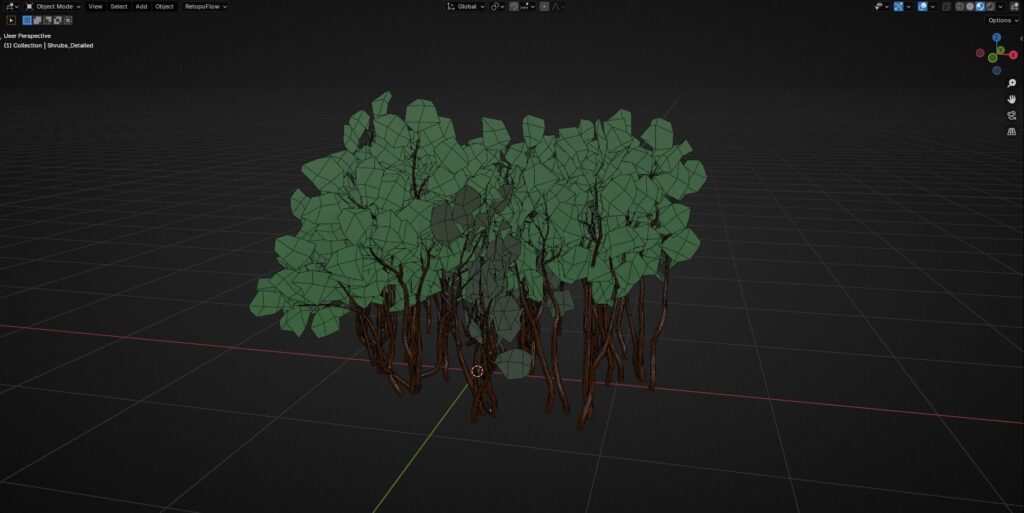Open the Object Mode dropdown

tap(52, 6)
